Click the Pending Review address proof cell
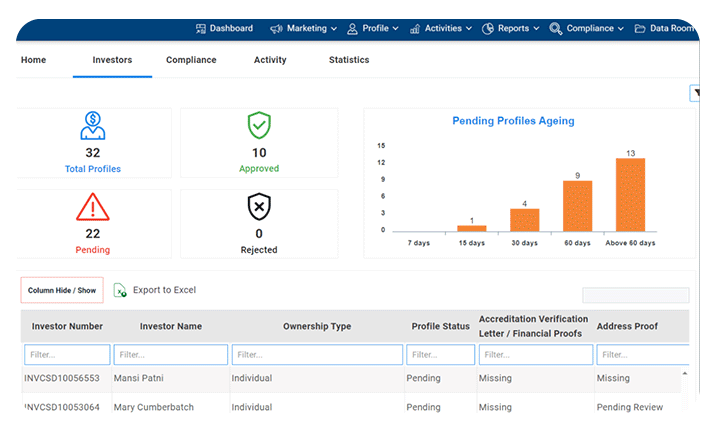721x432 pixels. (x=629, y=407)
